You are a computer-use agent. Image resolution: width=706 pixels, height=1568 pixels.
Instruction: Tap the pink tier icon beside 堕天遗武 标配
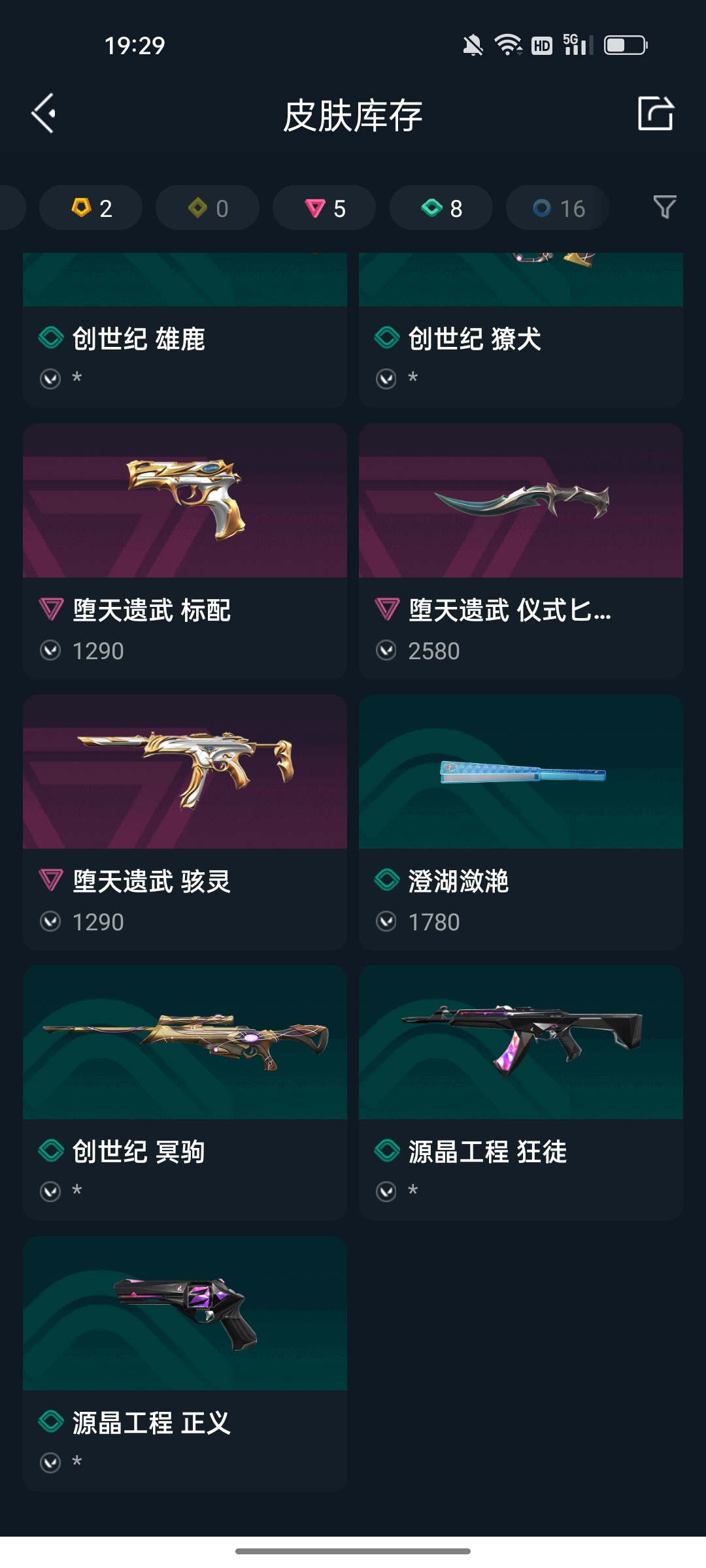(x=51, y=610)
